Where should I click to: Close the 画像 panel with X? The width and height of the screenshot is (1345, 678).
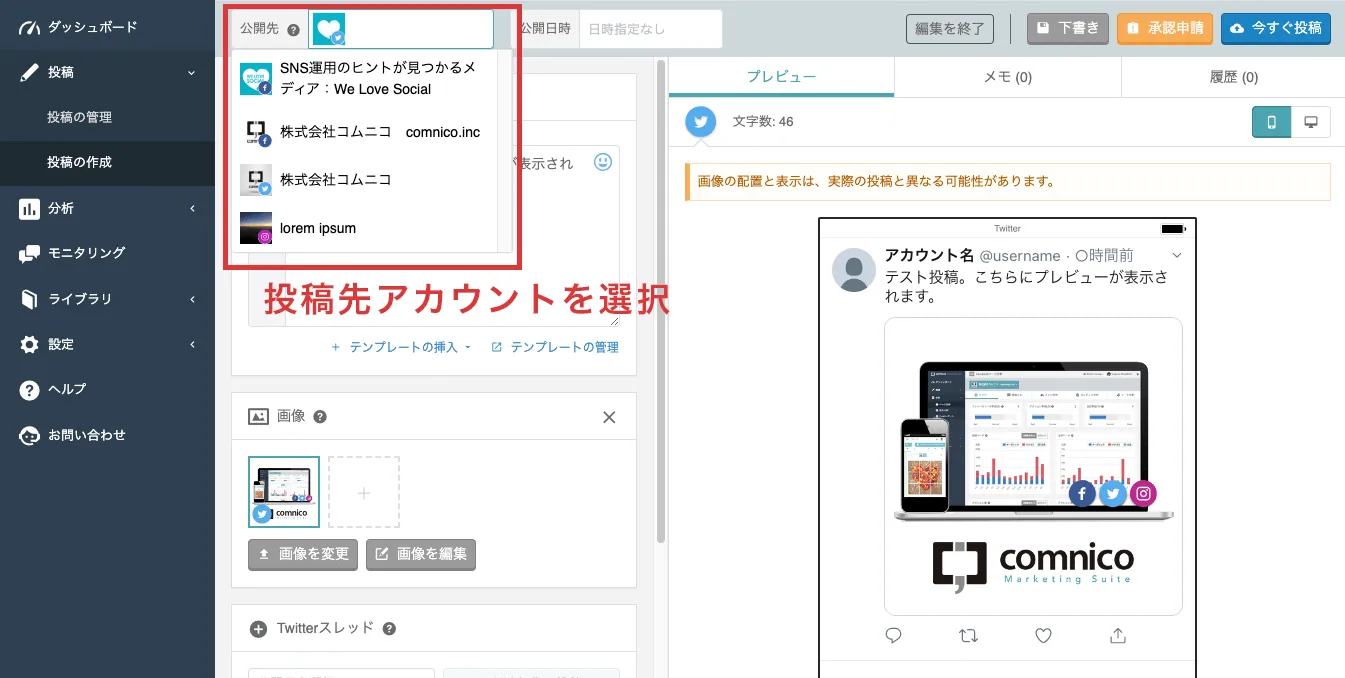click(x=609, y=417)
